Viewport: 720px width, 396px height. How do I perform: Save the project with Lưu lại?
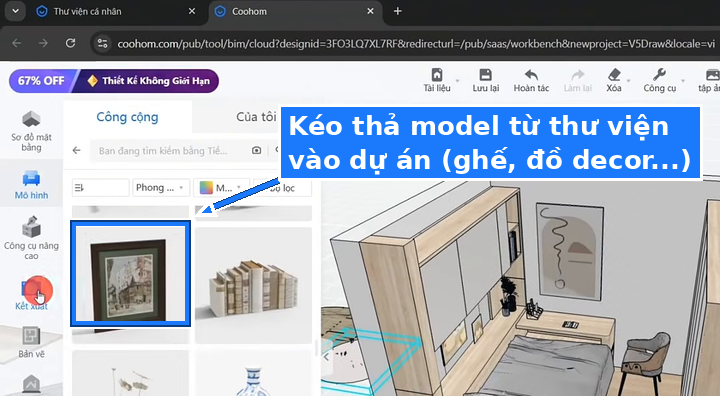click(485, 80)
